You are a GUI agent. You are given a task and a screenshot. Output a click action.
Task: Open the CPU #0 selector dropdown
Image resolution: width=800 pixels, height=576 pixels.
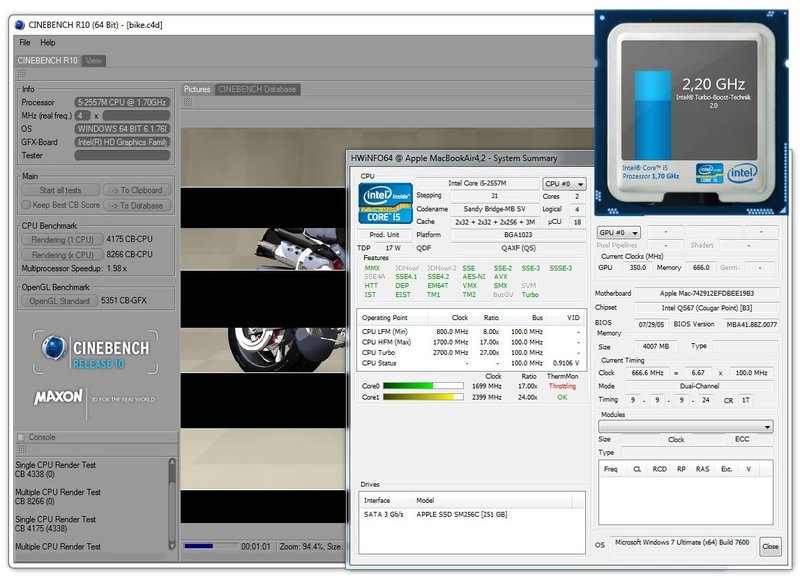coord(565,184)
